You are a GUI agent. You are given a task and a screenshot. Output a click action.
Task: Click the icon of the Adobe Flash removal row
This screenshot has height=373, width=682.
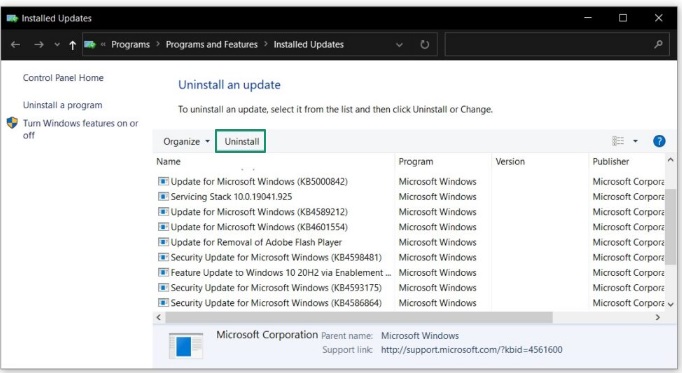tap(163, 242)
